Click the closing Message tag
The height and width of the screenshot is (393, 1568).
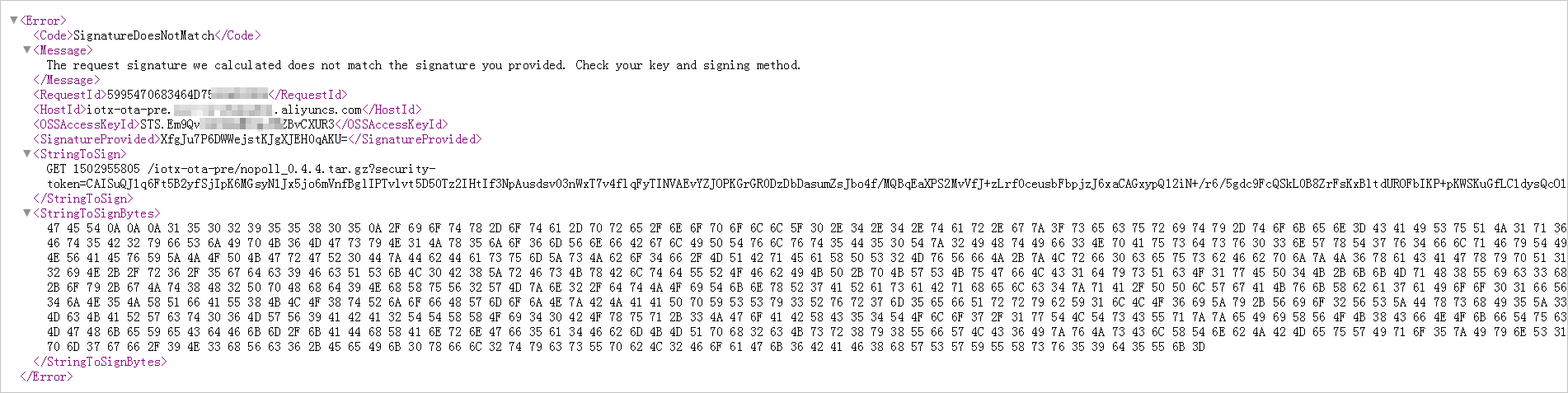pos(66,80)
